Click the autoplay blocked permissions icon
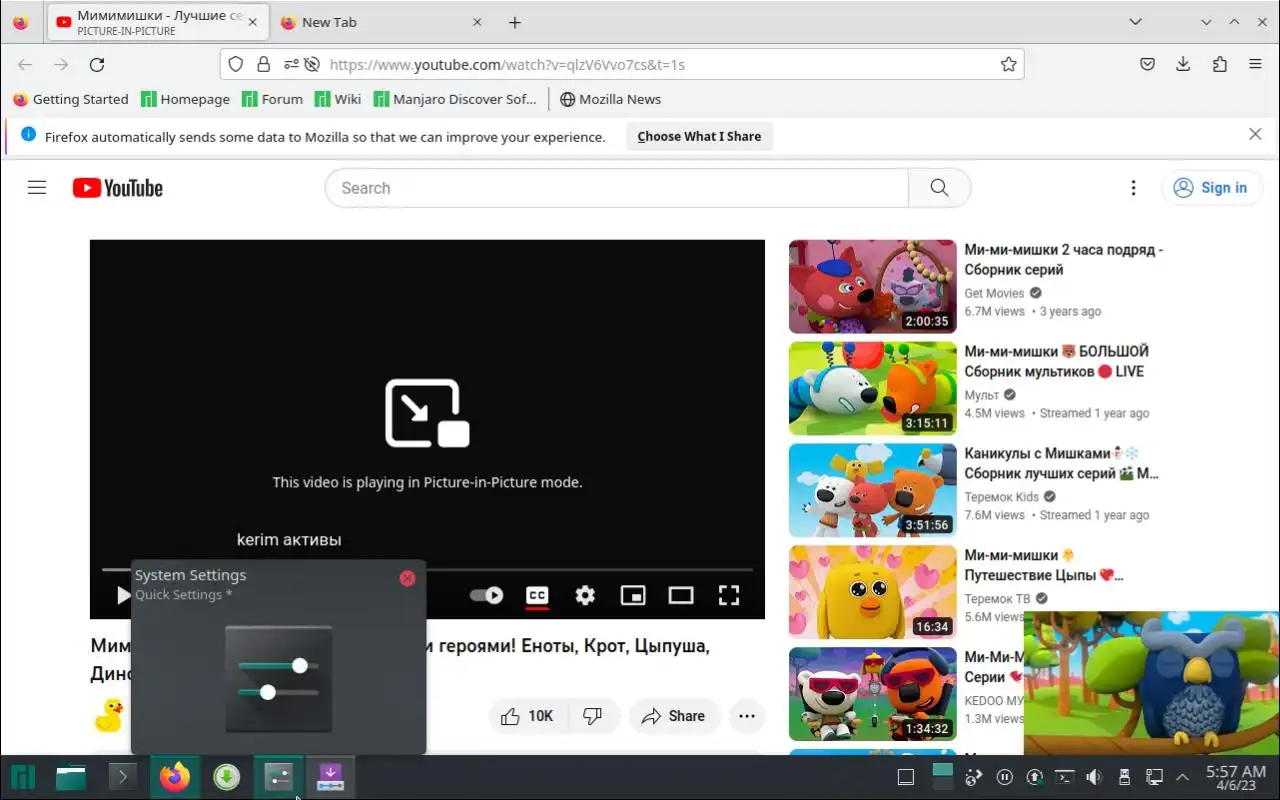1280x800 pixels. point(311,64)
